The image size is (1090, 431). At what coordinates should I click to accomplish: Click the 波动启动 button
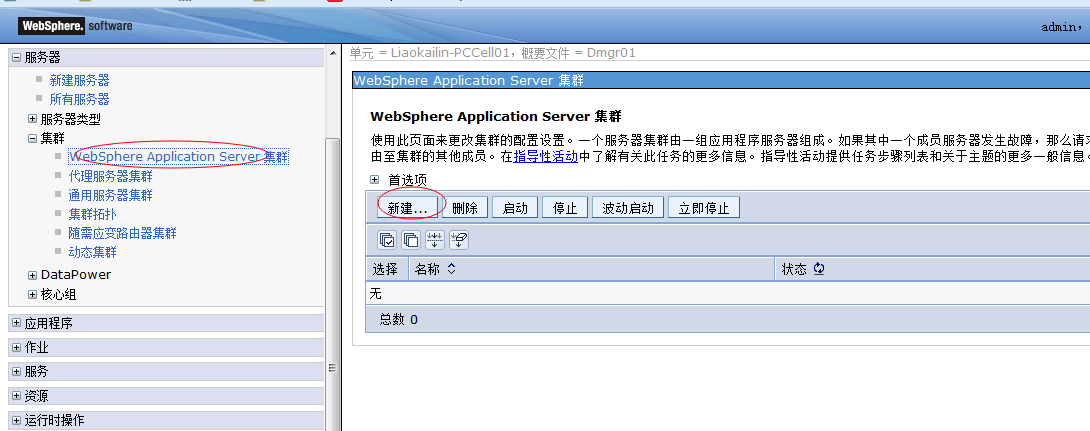pos(628,208)
